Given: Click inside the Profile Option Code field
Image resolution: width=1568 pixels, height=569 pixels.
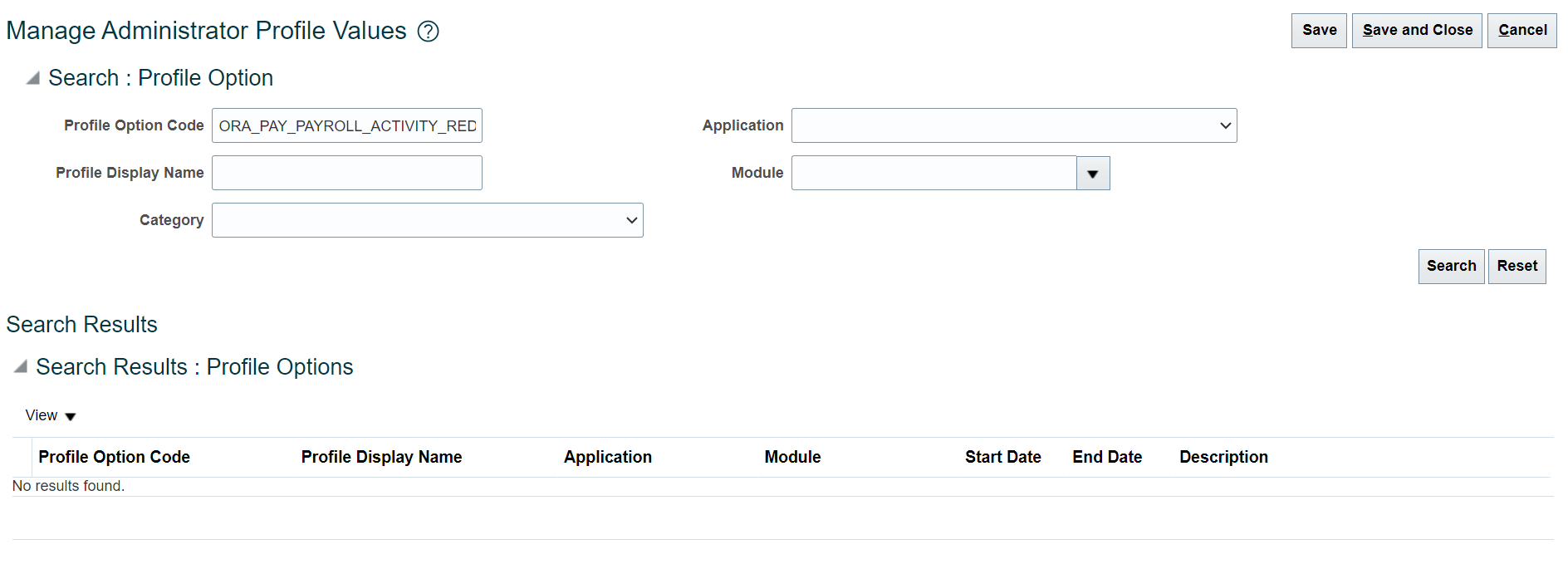Looking at the screenshot, I should (346, 125).
